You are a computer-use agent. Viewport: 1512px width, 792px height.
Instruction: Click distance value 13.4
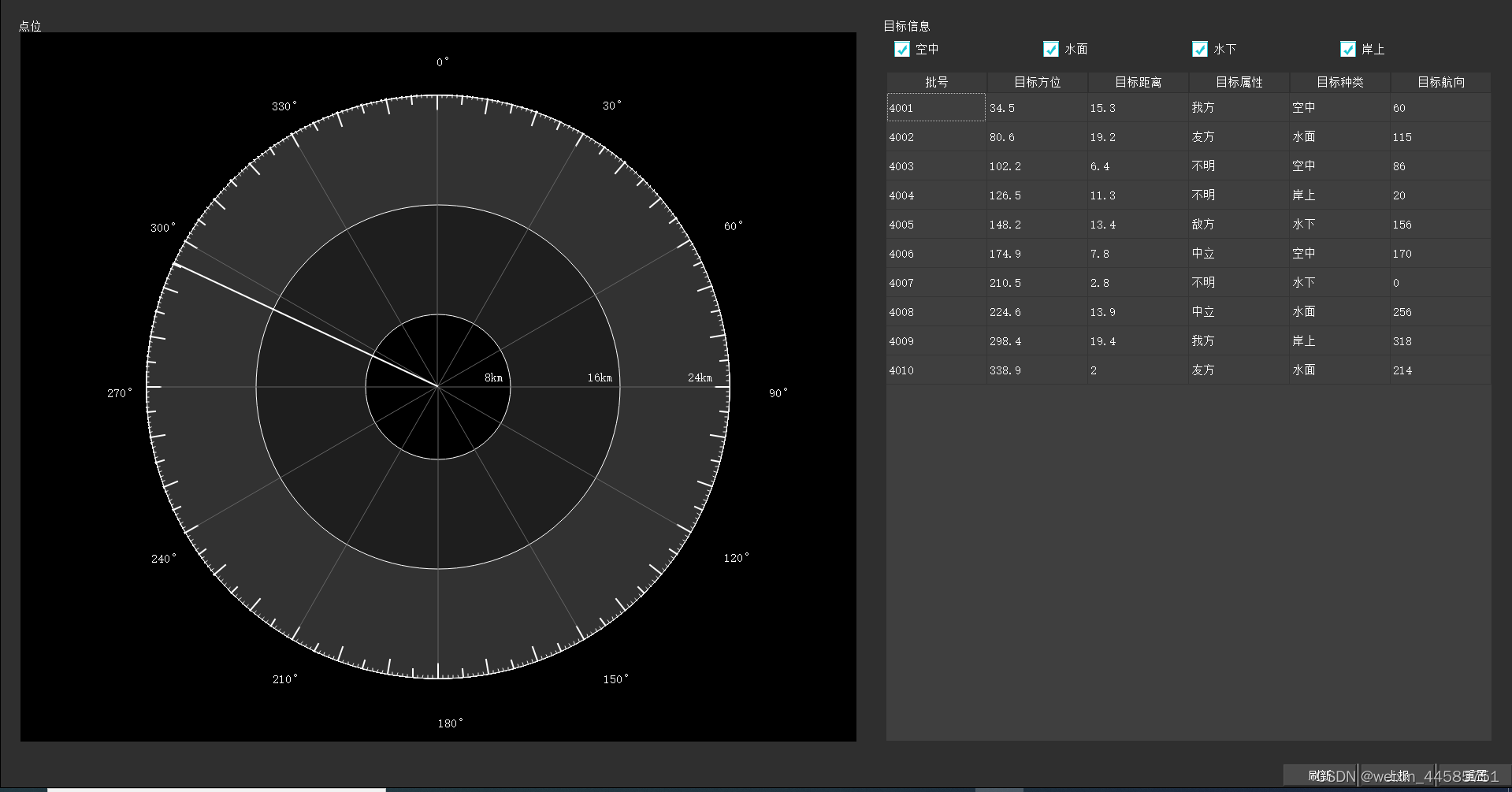(1139, 225)
